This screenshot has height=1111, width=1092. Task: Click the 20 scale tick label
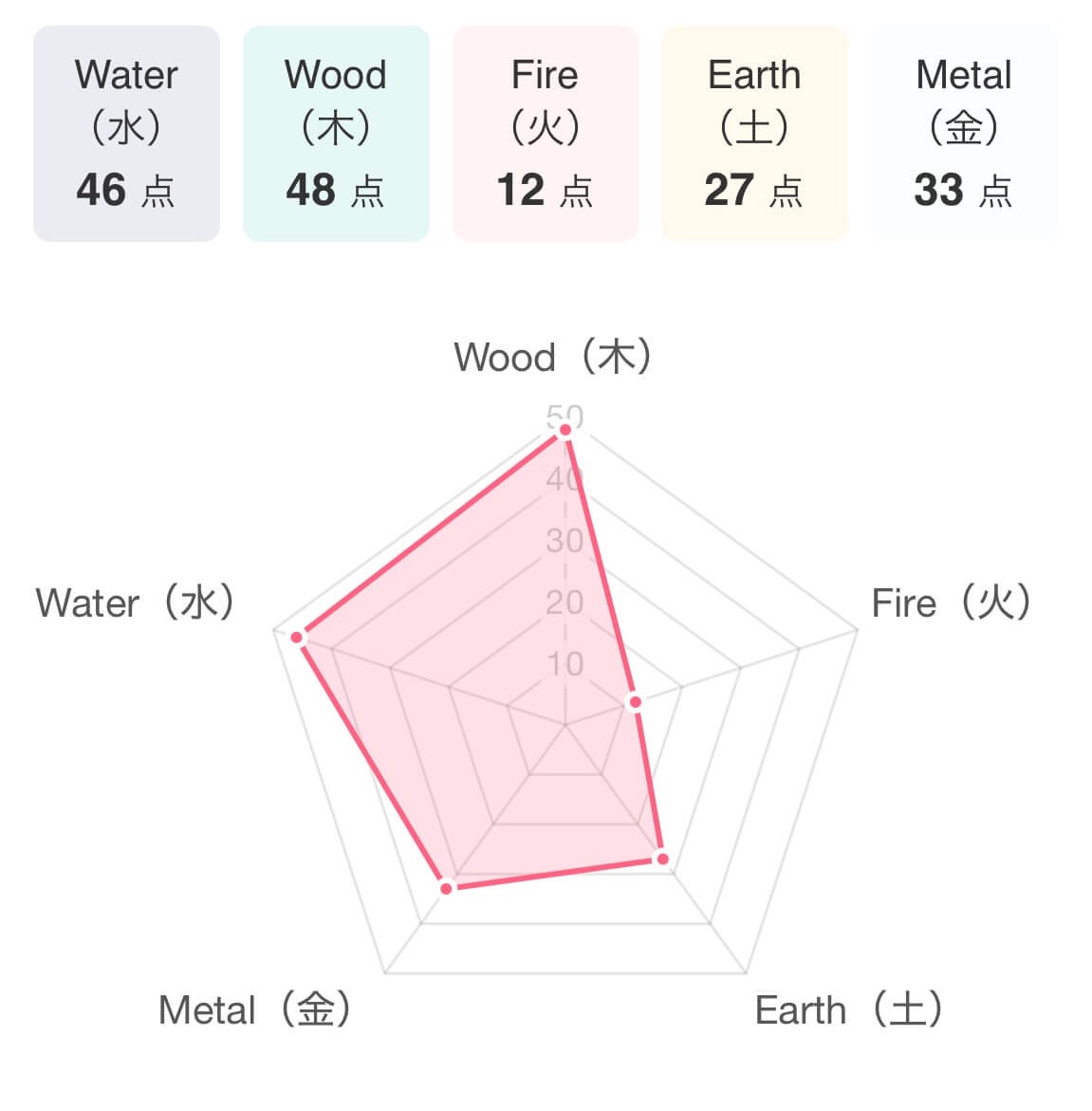point(565,602)
